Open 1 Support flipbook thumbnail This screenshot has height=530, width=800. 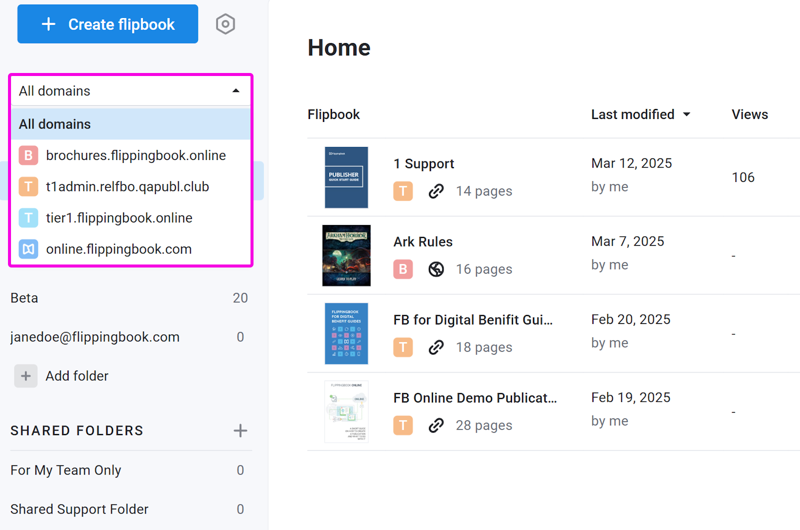[x=346, y=178]
